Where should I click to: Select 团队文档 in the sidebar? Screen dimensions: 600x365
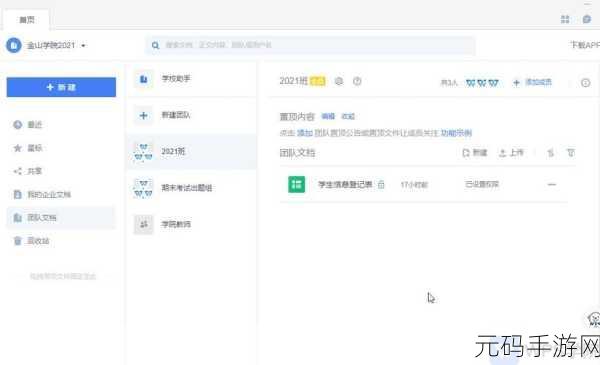tap(60, 218)
